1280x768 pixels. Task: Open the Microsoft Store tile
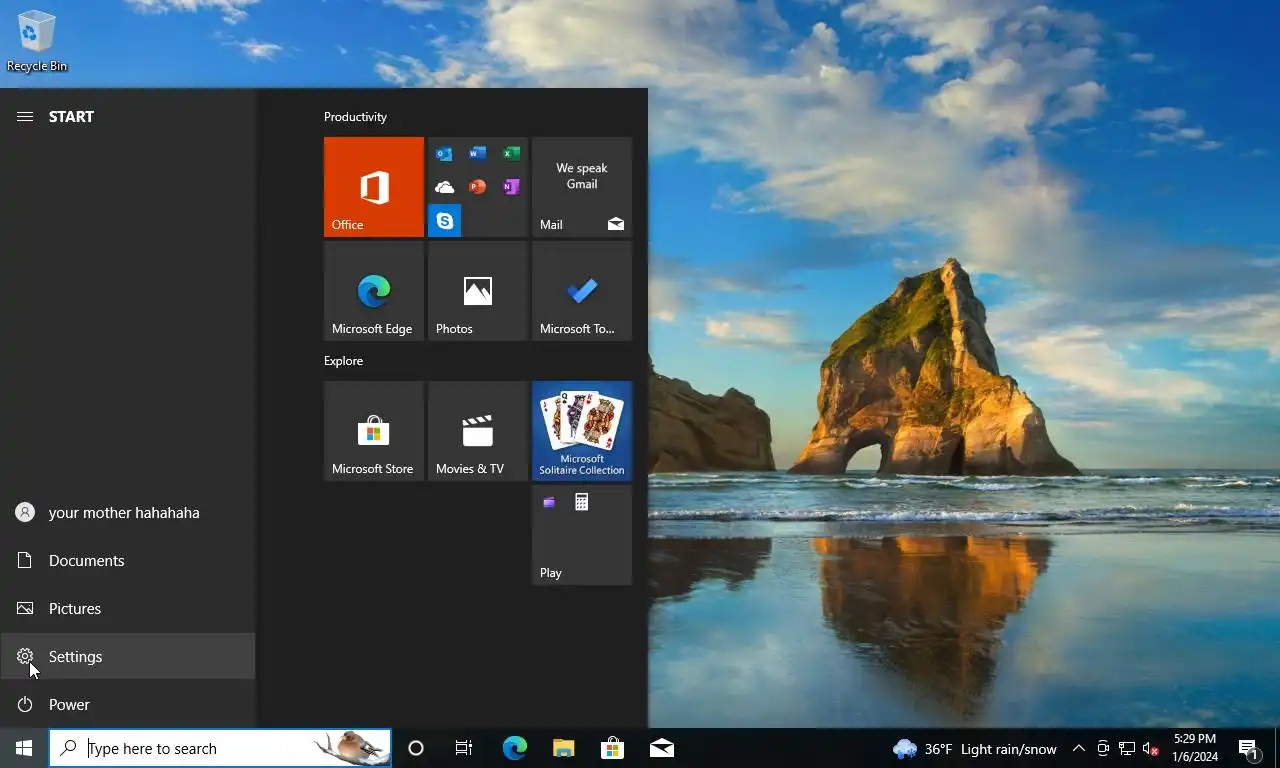pos(374,431)
